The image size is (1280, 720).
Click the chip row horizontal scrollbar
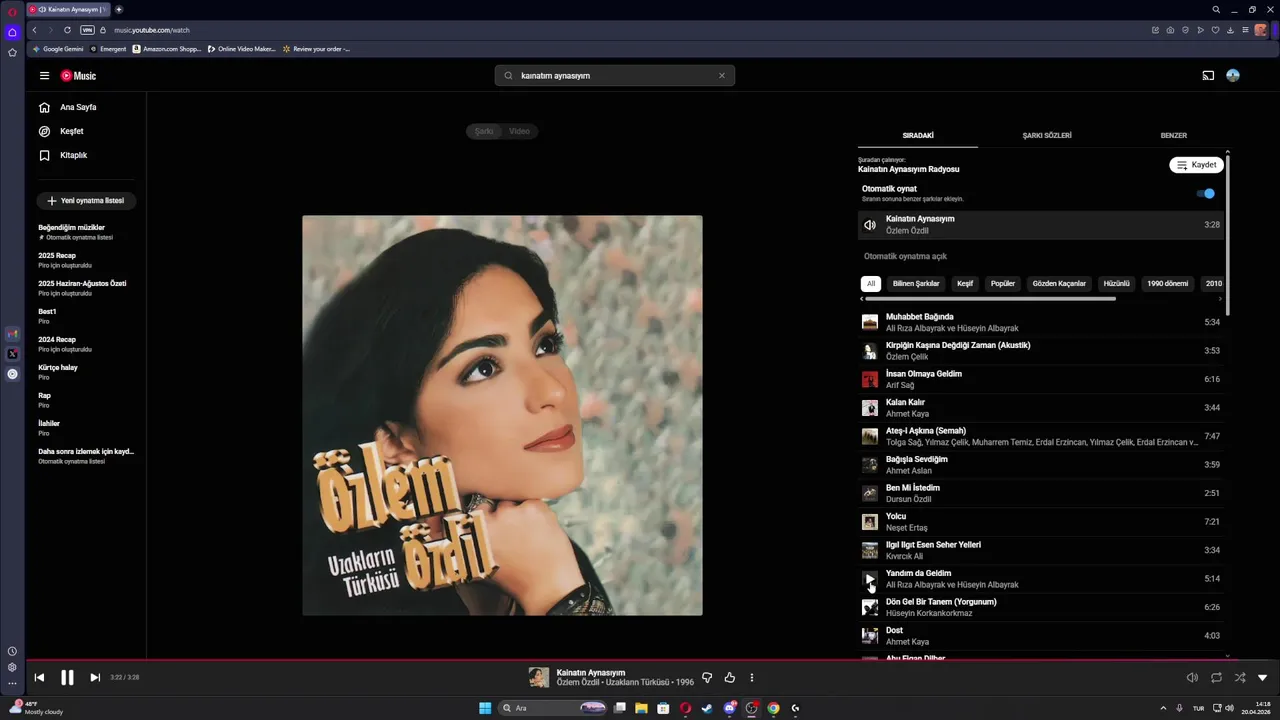(990, 298)
